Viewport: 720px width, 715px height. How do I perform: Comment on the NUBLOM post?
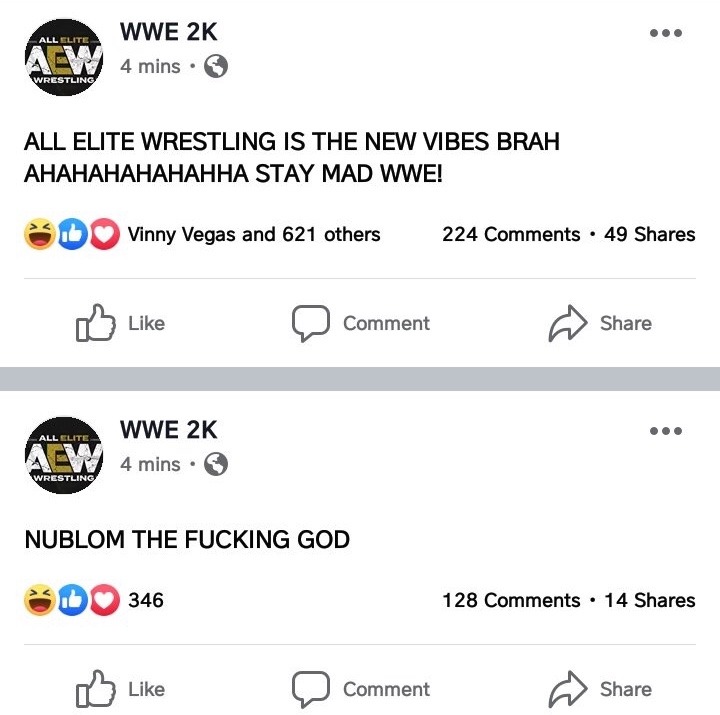coord(361,690)
